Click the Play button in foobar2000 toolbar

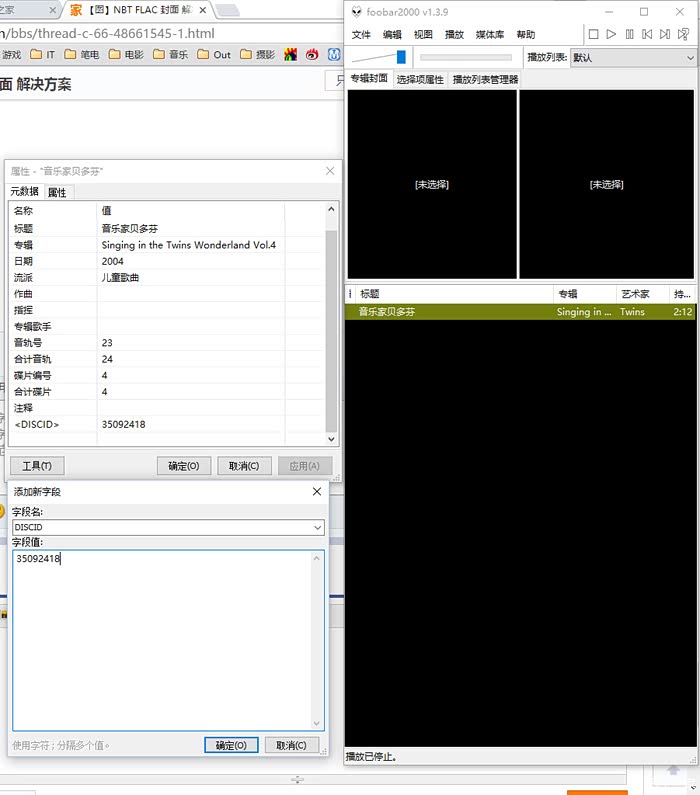(611, 34)
